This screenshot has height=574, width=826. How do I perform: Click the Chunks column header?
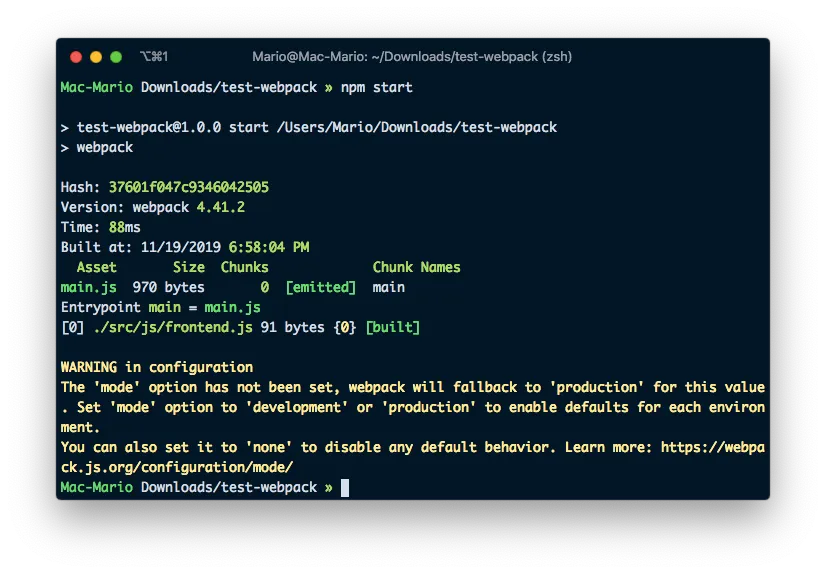244,267
